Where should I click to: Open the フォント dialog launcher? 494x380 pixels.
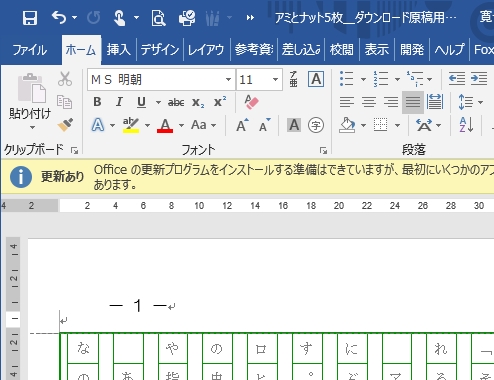point(323,151)
